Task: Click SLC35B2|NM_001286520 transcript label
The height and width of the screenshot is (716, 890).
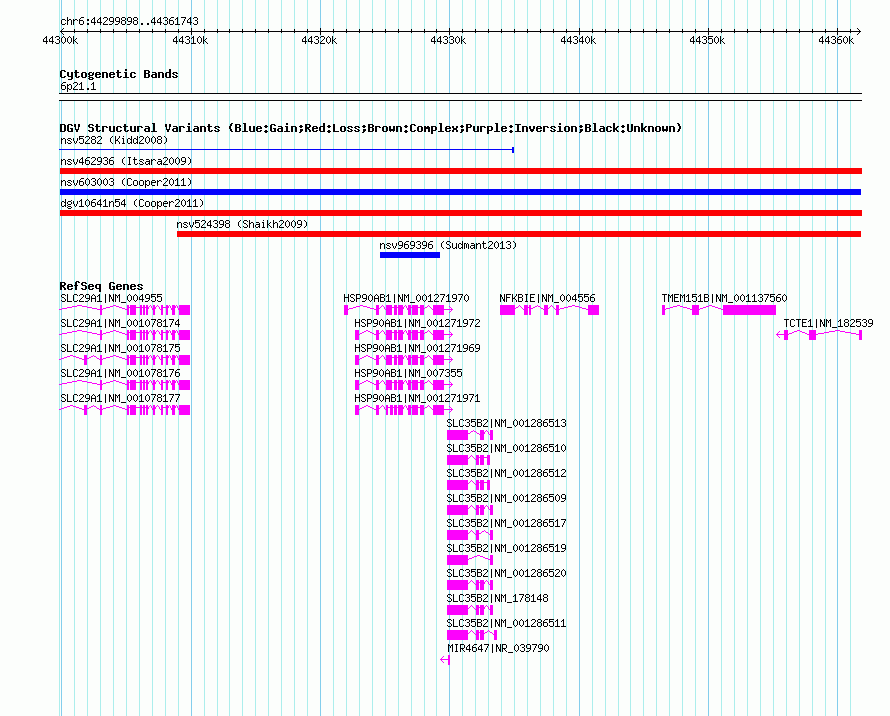Action: pos(506,573)
